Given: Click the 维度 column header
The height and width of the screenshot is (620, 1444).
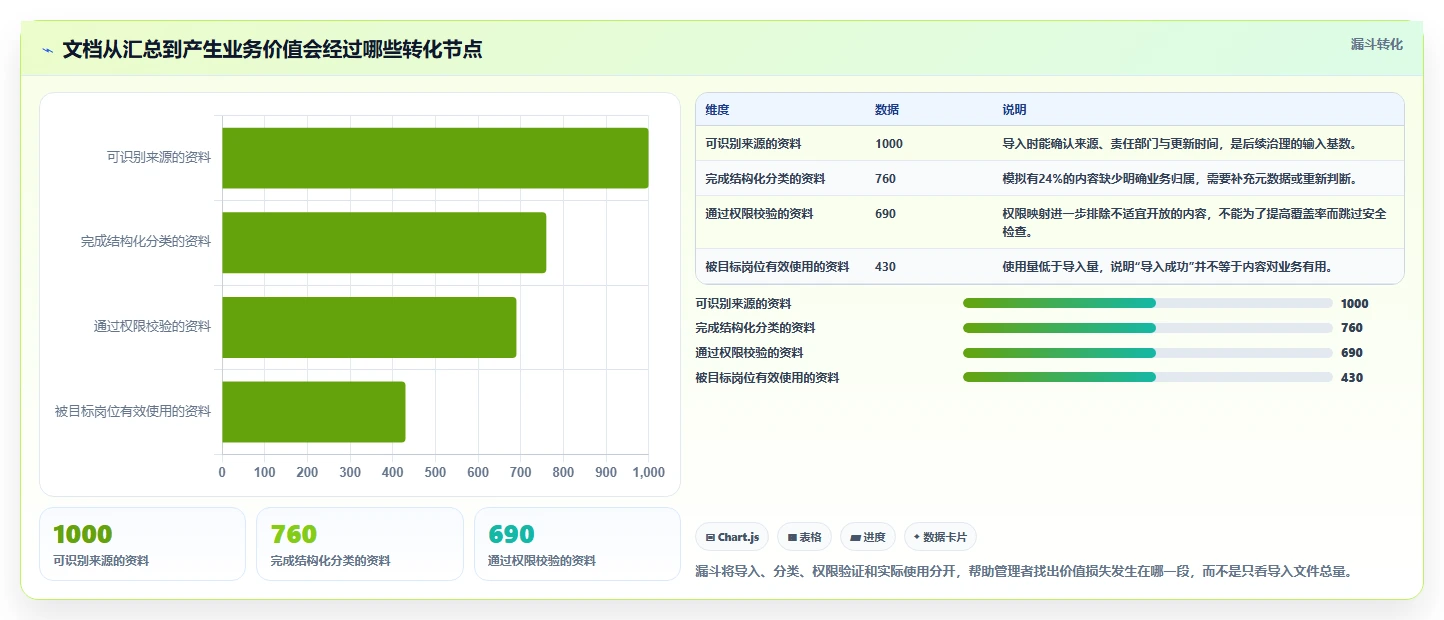Looking at the screenshot, I should pos(717,110).
